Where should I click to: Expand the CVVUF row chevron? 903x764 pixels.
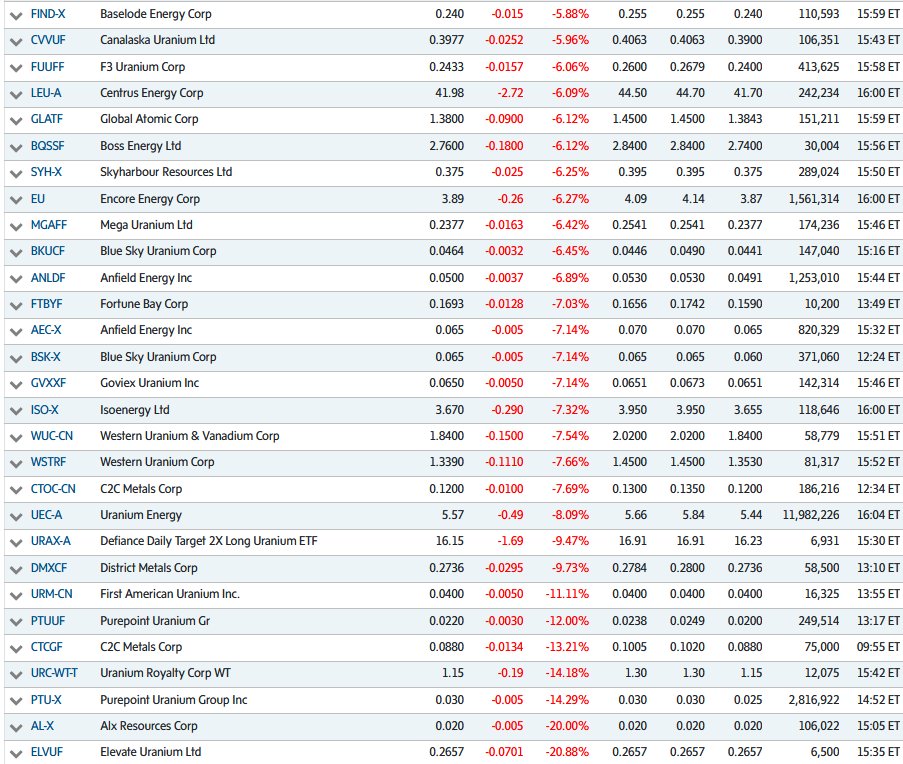click(x=16, y=41)
